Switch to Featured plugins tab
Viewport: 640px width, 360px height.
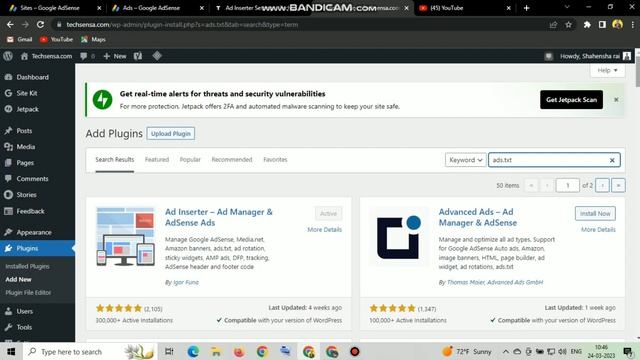click(x=157, y=160)
